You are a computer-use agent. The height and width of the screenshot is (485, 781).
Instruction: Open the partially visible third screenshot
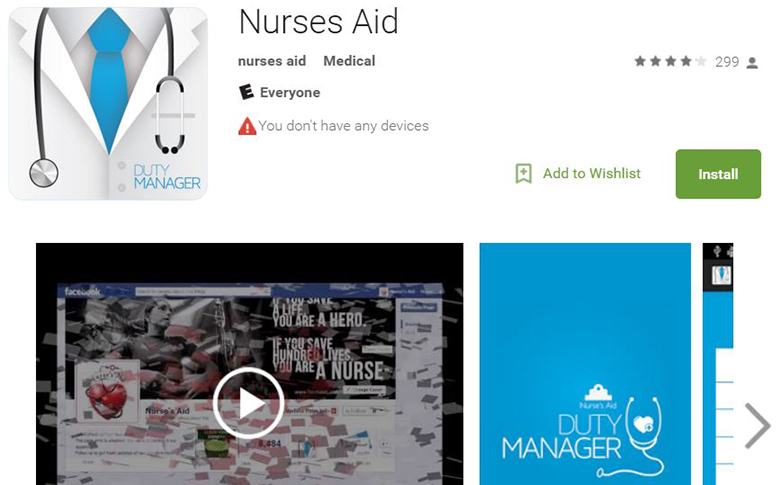click(x=718, y=364)
